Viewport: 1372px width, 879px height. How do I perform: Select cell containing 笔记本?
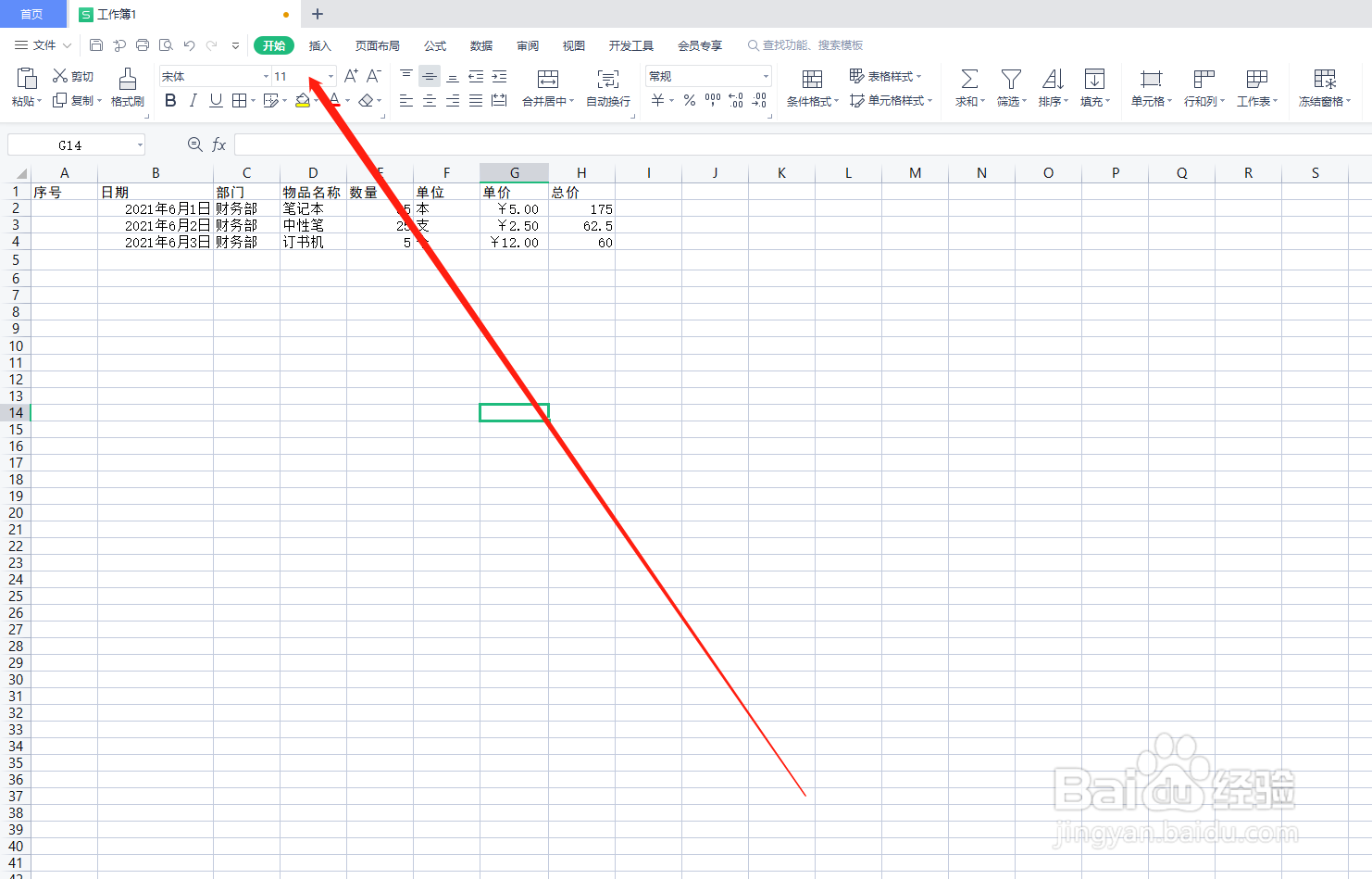point(313,209)
